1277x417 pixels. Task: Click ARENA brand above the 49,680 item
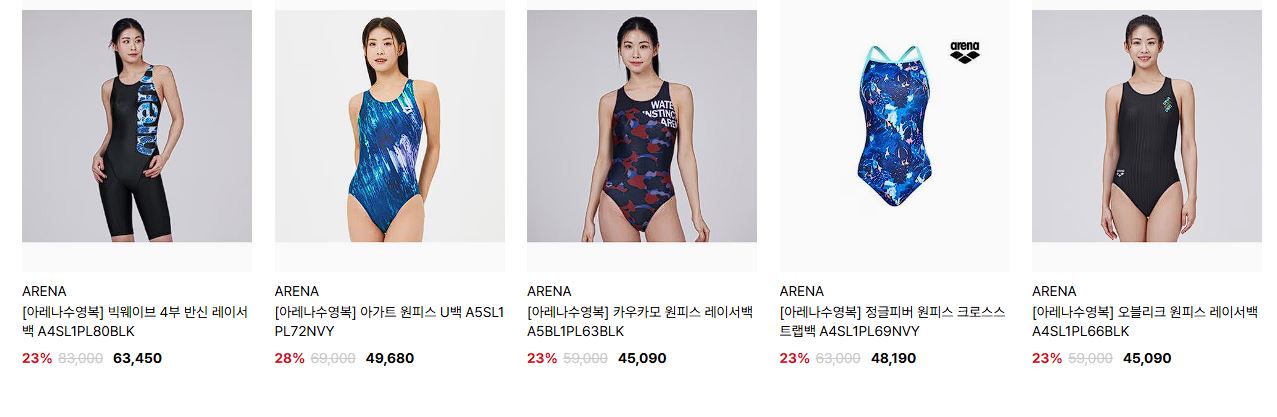click(297, 291)
